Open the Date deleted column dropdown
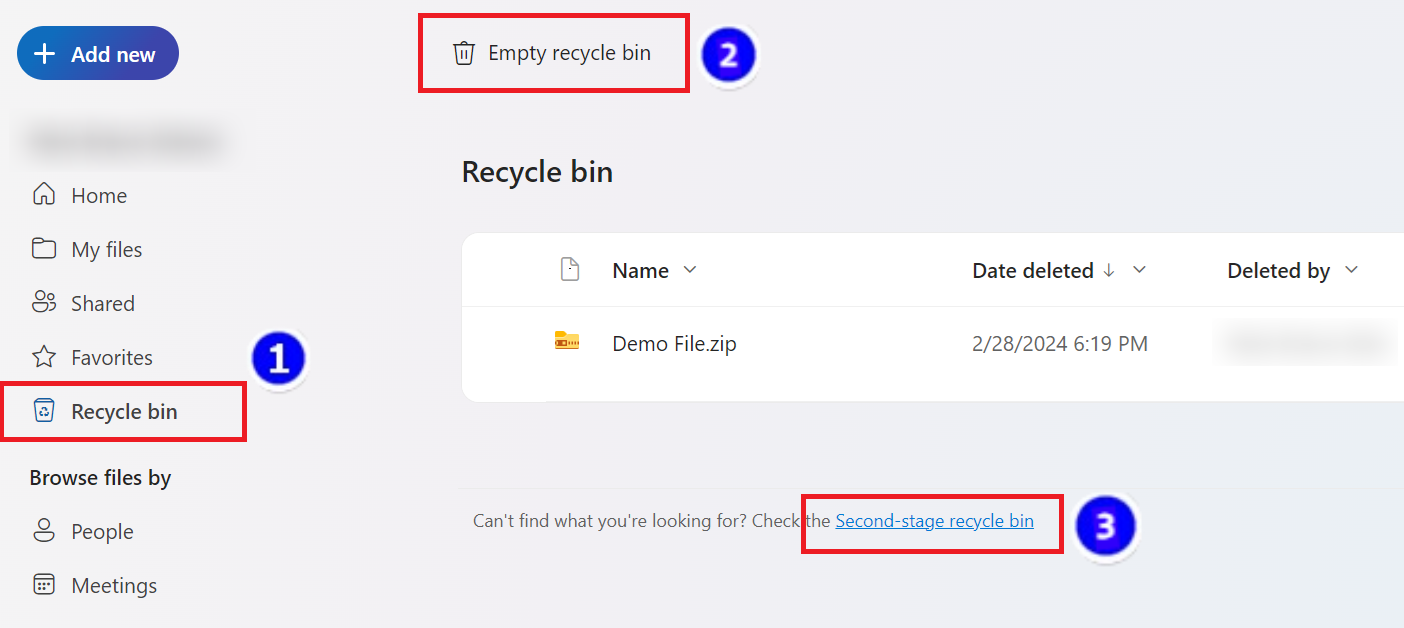This screenshot has height=628, width=1404. (x=1138, y=270)
